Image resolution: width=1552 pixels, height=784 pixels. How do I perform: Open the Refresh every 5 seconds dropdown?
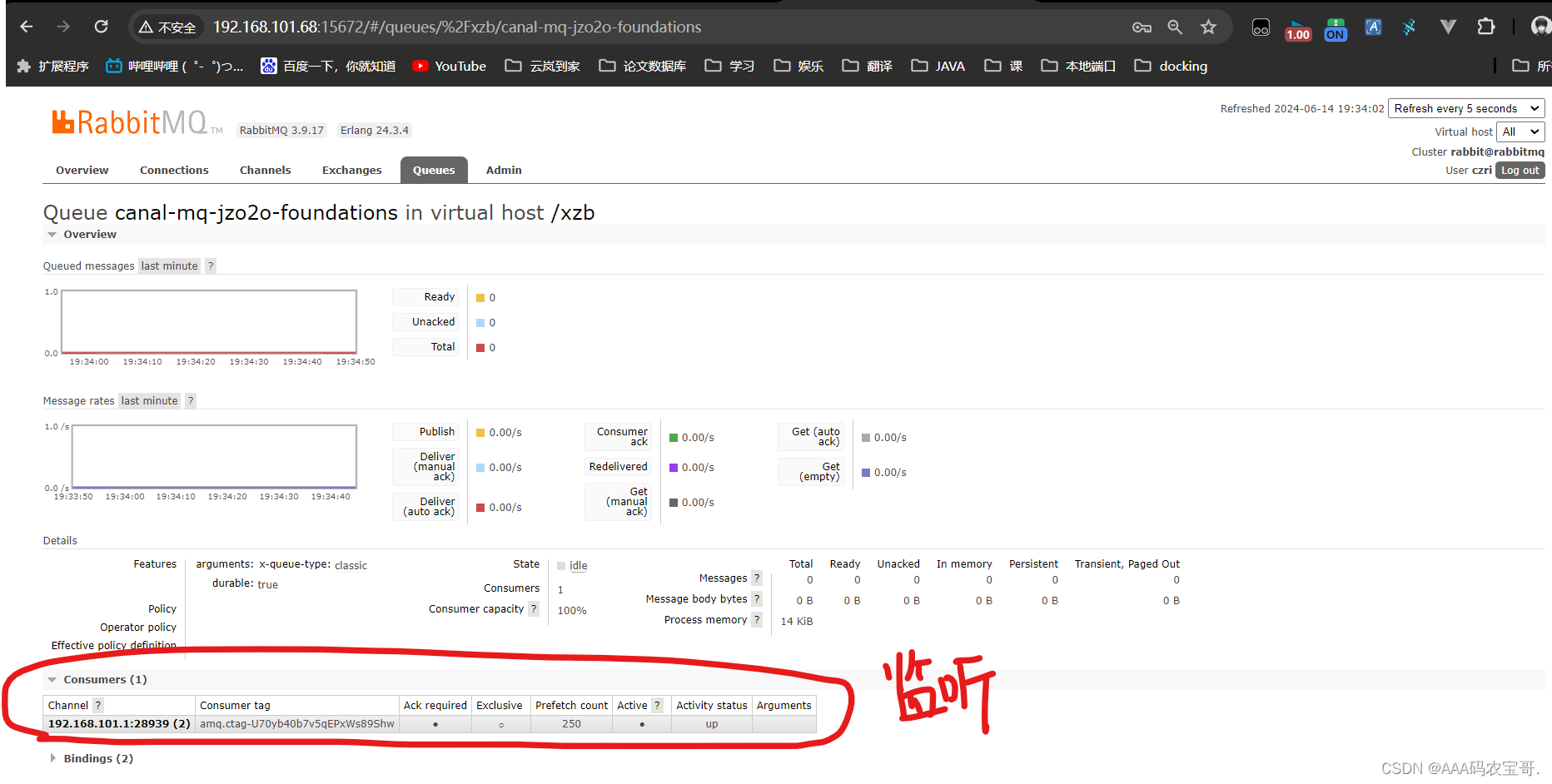[x=1466, y=108]
